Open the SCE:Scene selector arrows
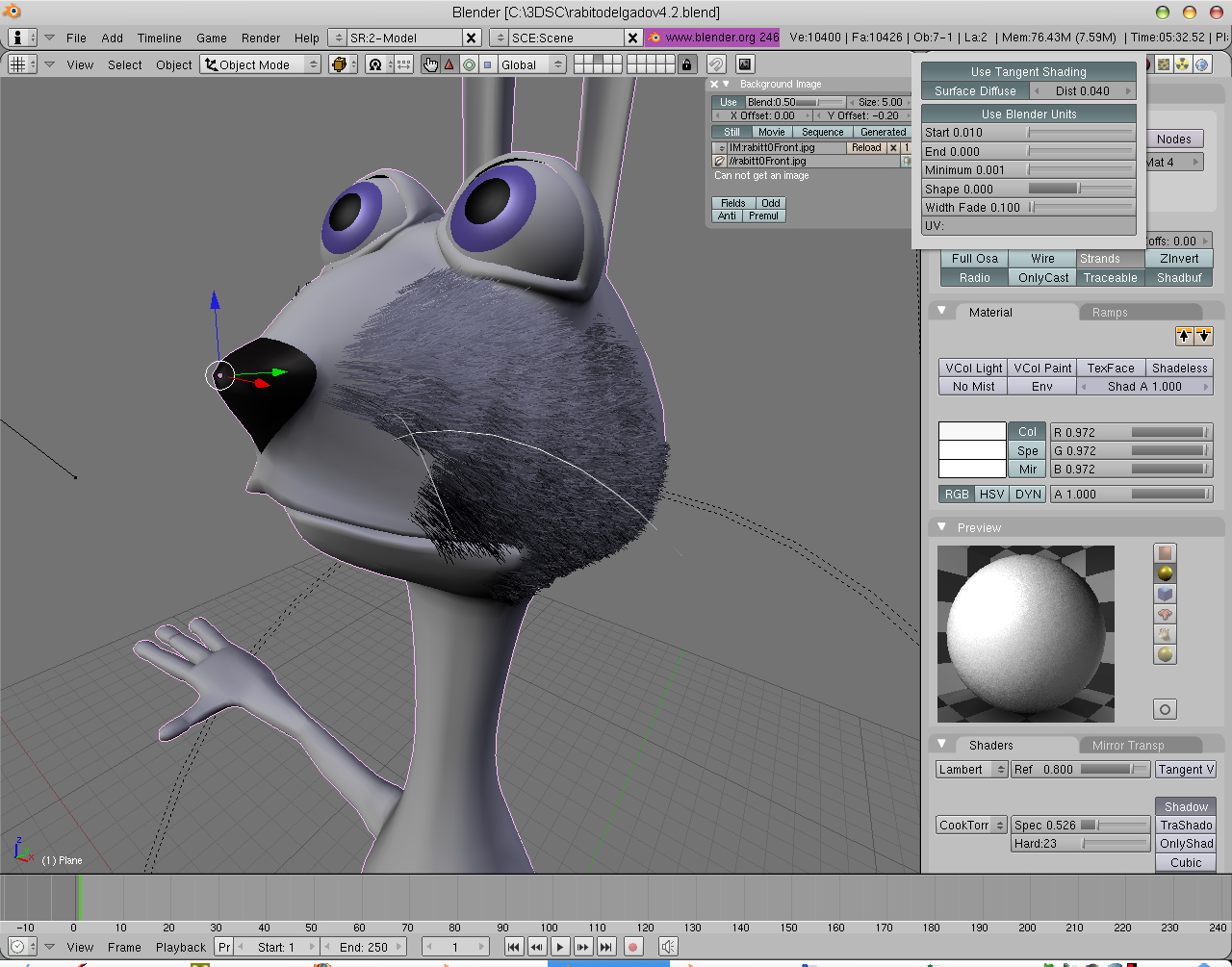 point(499,38)
